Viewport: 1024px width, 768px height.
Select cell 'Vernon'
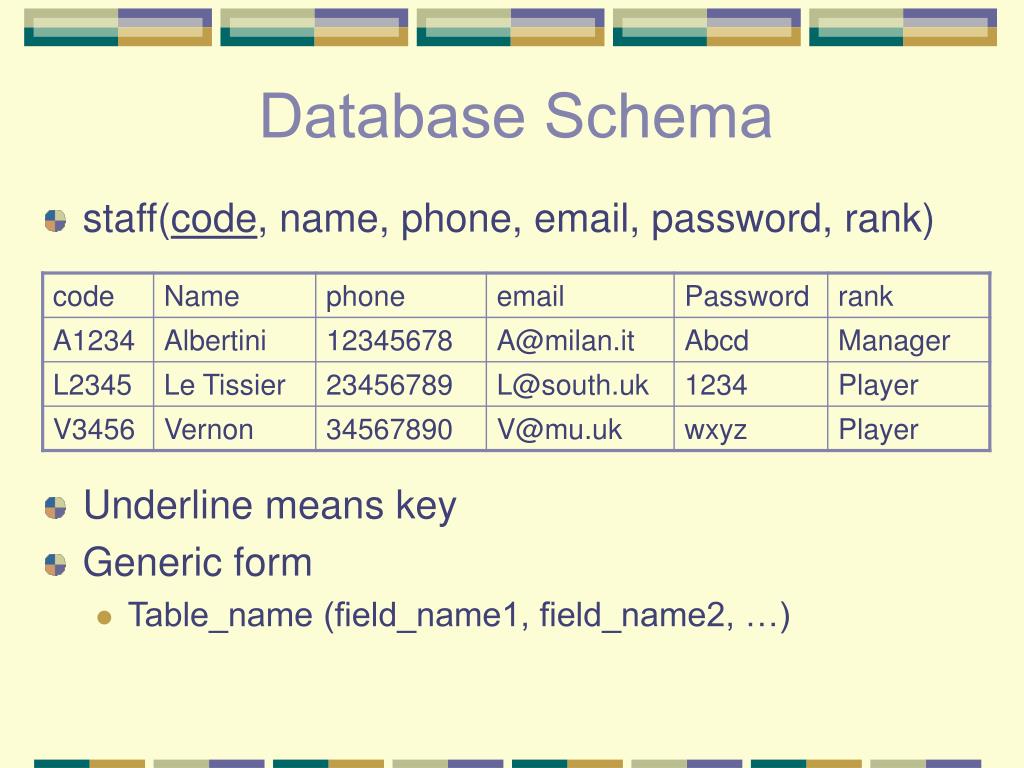(234, 429)
